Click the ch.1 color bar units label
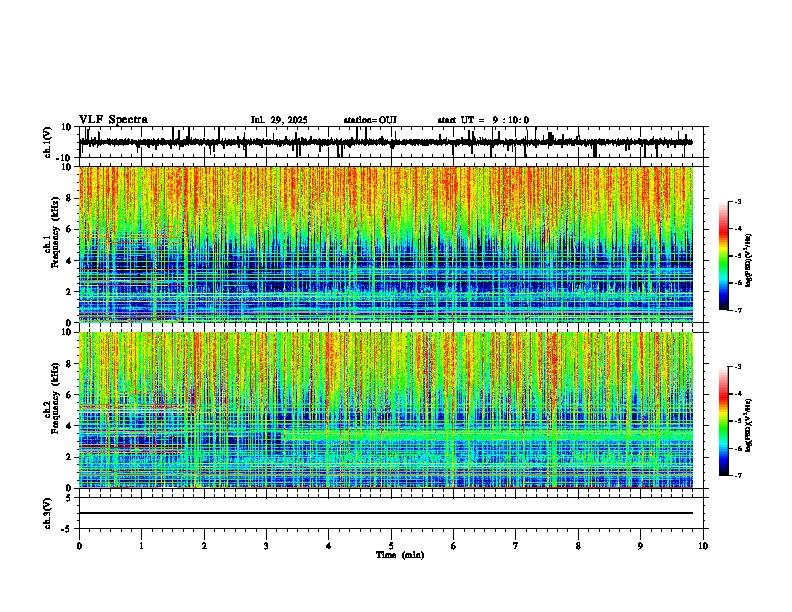 pyautogui.click(x=749, y=260)
